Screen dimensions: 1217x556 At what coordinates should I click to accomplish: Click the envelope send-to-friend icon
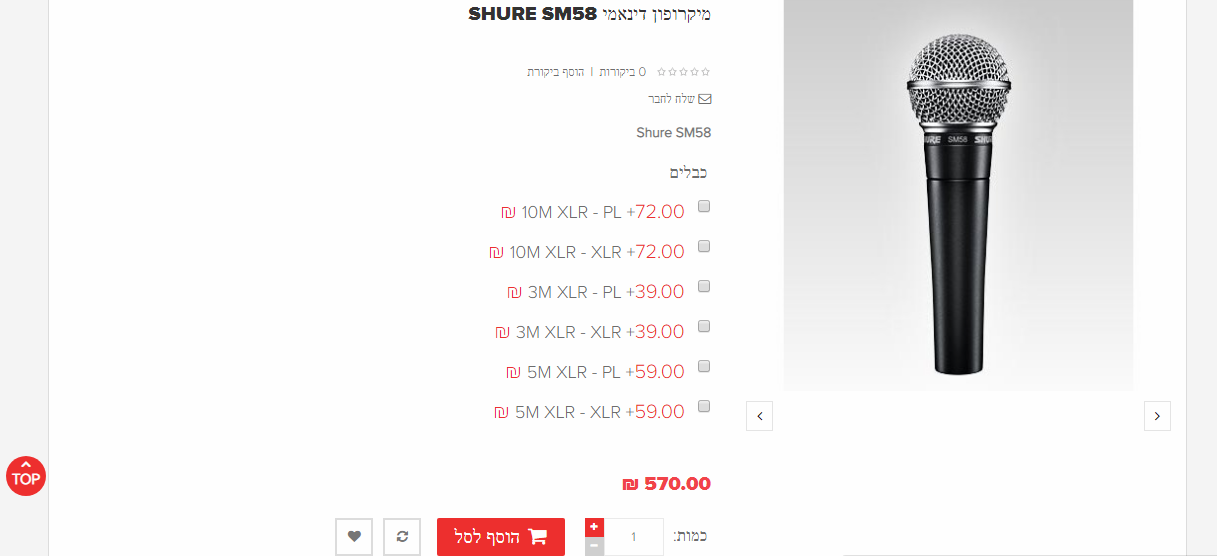tap(705, 99)
